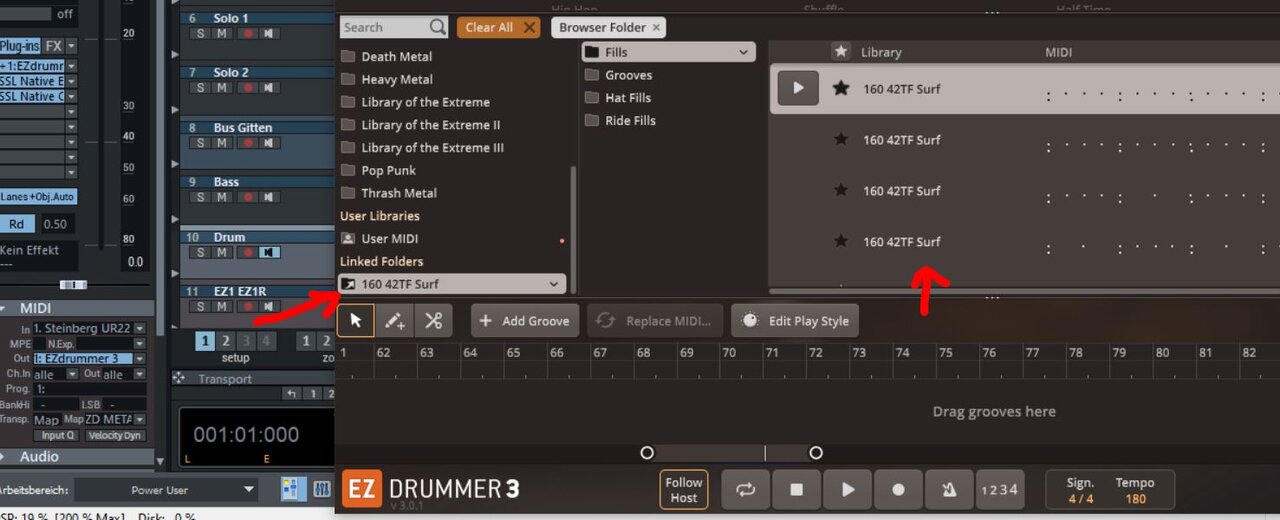Remove the Browser Folder filter tag
Screen dimensions: 1280x520
656,27
